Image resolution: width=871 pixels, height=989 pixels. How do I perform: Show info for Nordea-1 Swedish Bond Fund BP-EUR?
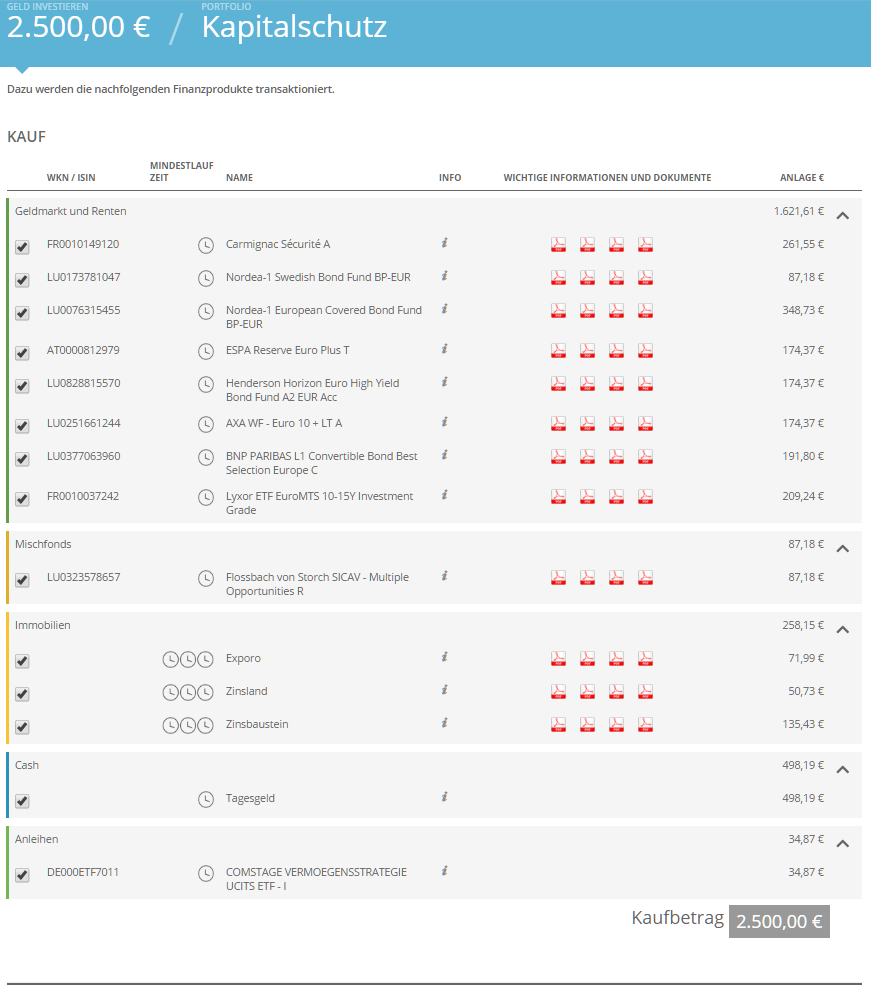tap(445, 276)
